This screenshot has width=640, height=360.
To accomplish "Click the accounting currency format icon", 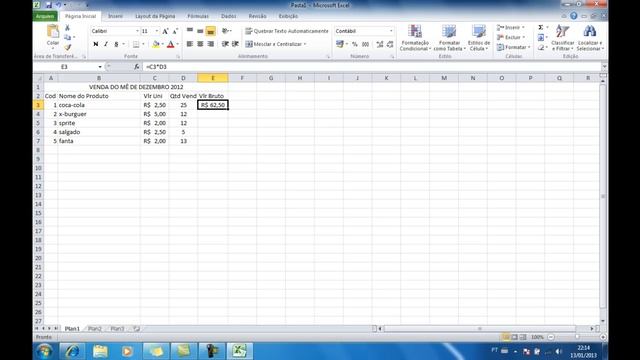I will [339, 44].
